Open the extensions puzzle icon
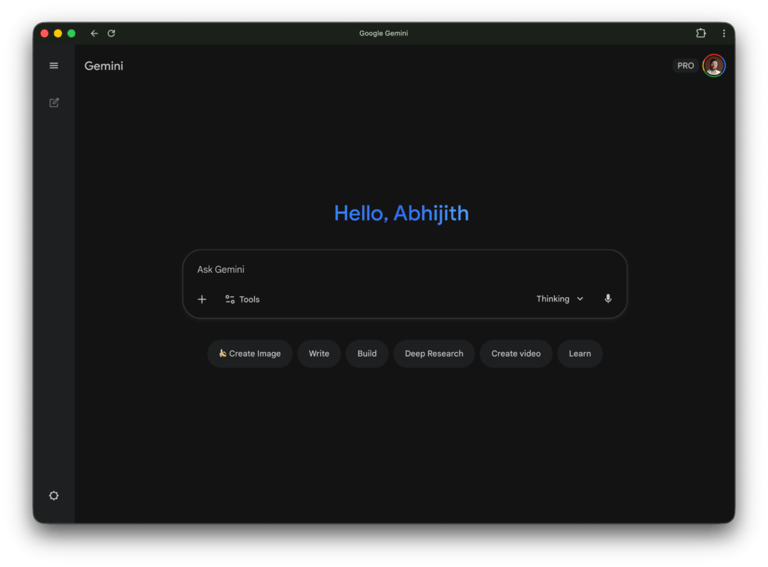 [x=701, y=33]
